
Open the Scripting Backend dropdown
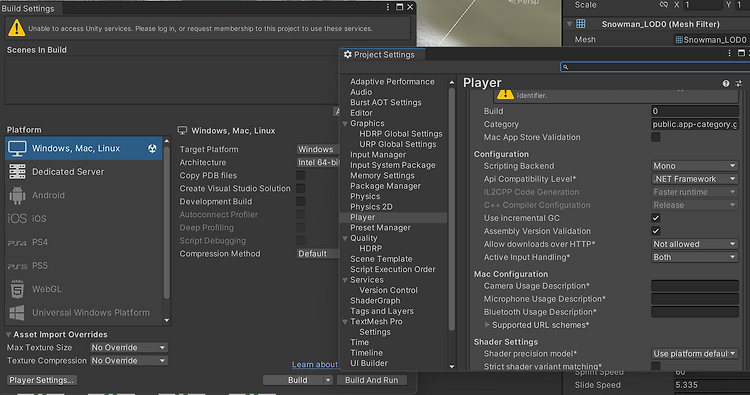tap(695, 166)
